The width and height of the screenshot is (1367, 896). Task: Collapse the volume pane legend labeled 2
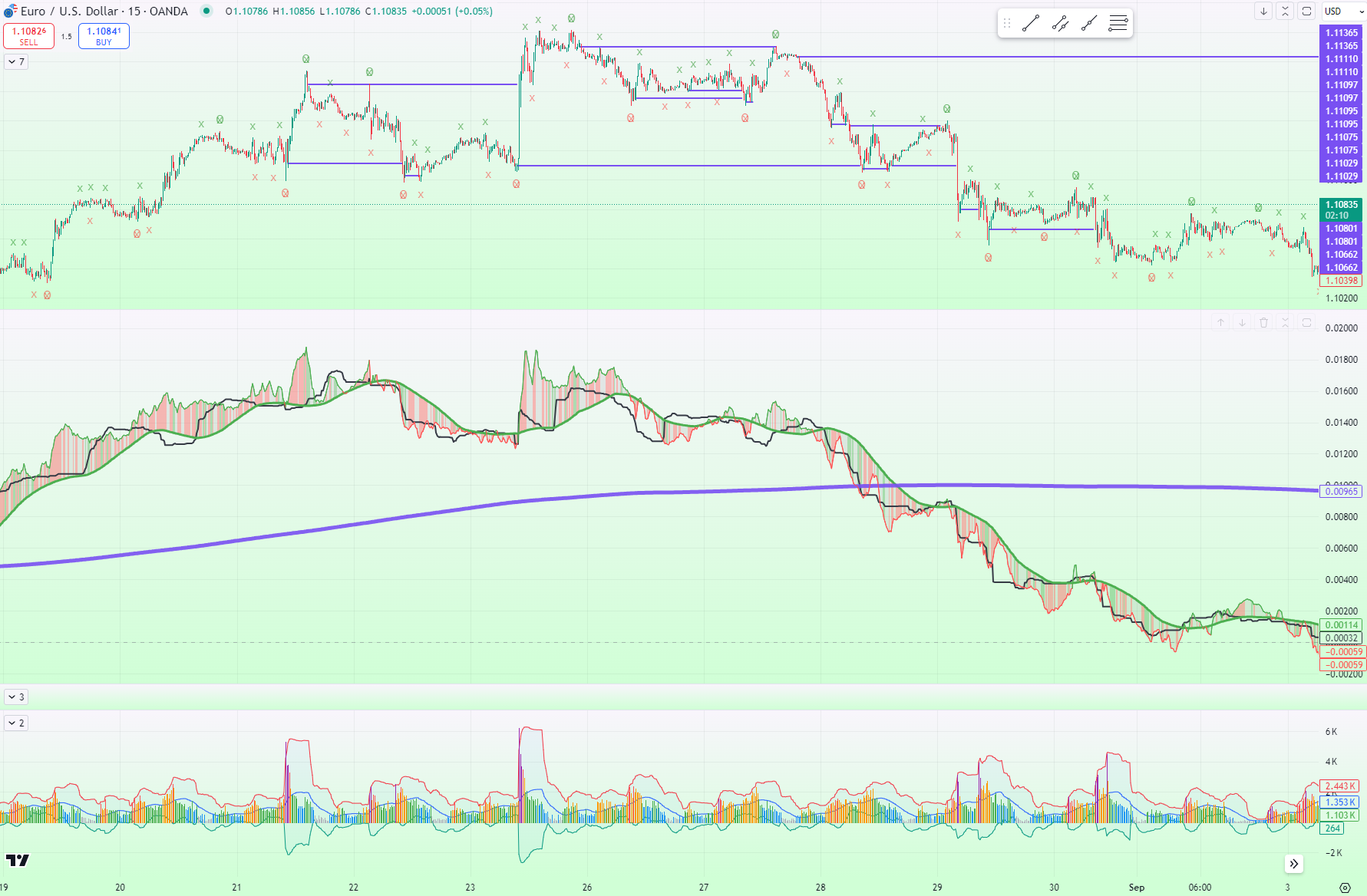click(x=15, y=722)
